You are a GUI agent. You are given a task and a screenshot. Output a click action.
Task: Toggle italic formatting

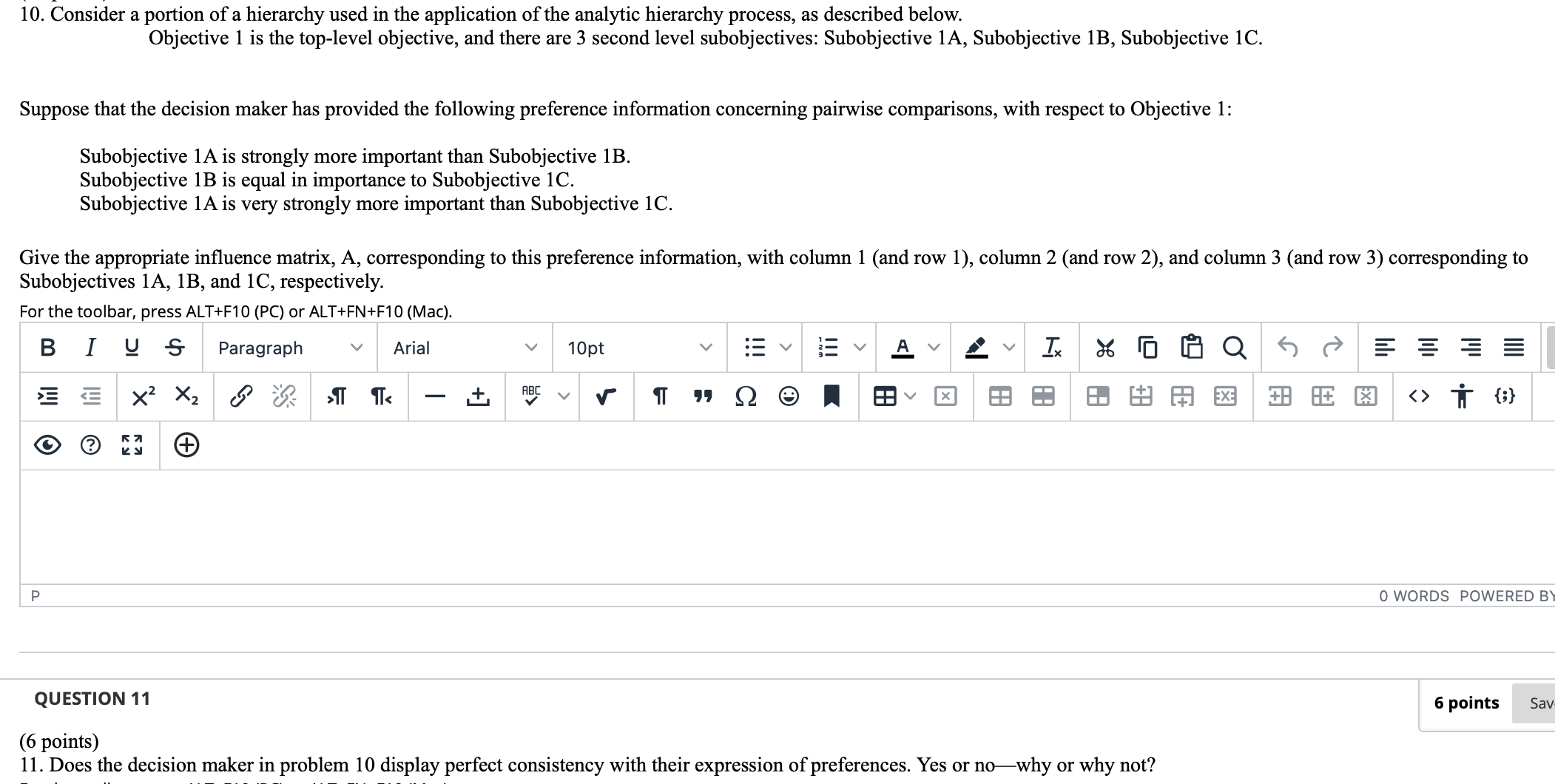[x=90, y=348]
